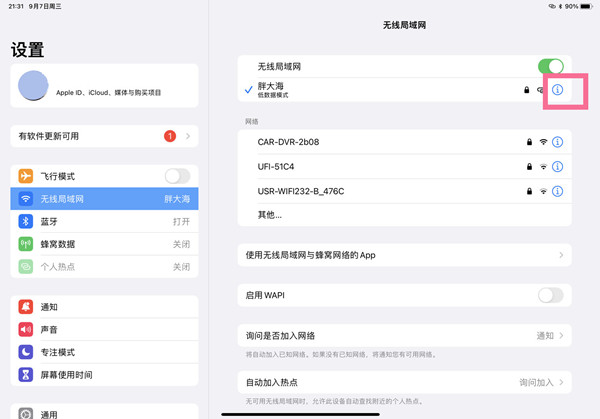Enable Airplane mode toggle
This screenshot has width=600, height=419.
click(x=177, y=176)
